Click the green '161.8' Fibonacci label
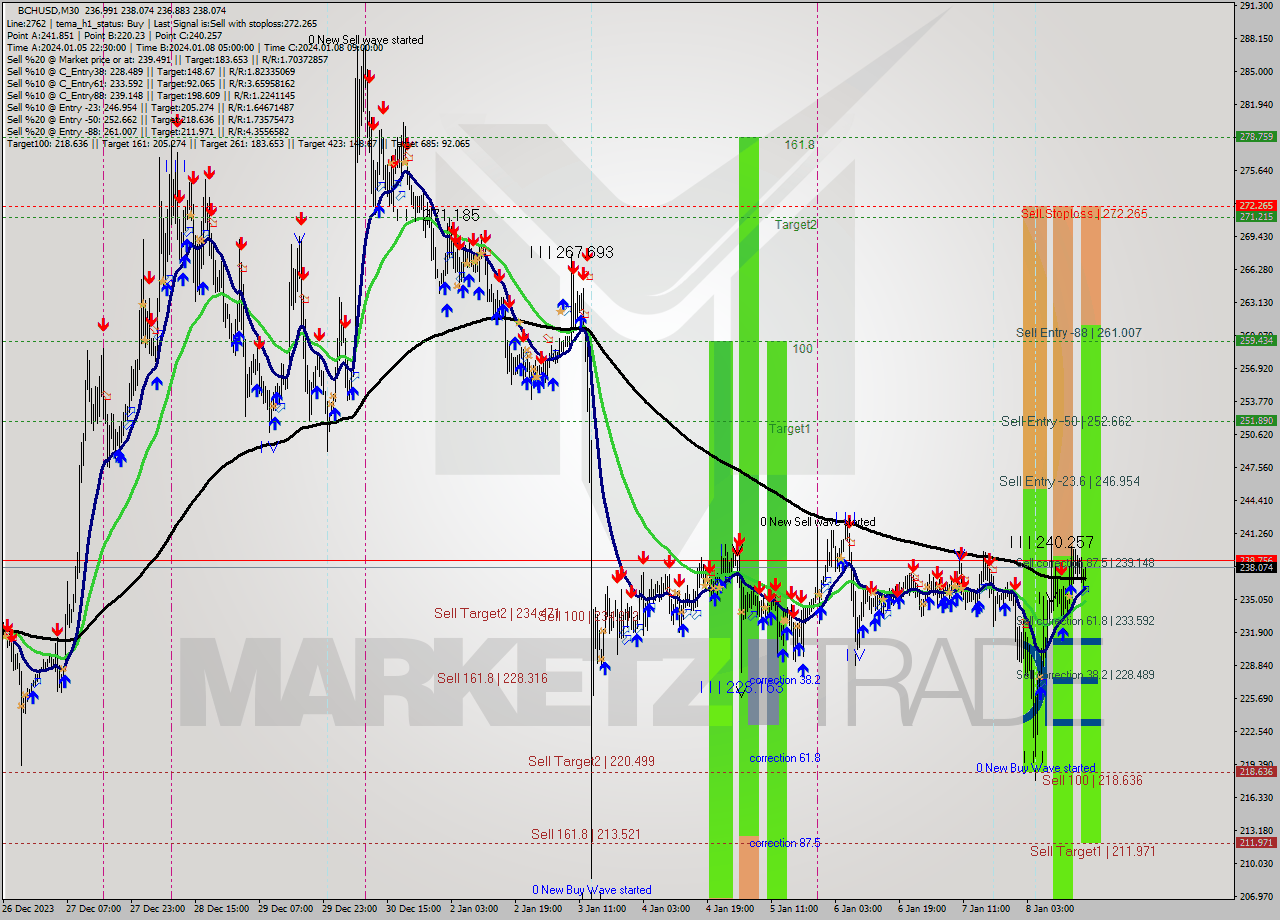The image size is (1280, 920). (x=799, y=145)
